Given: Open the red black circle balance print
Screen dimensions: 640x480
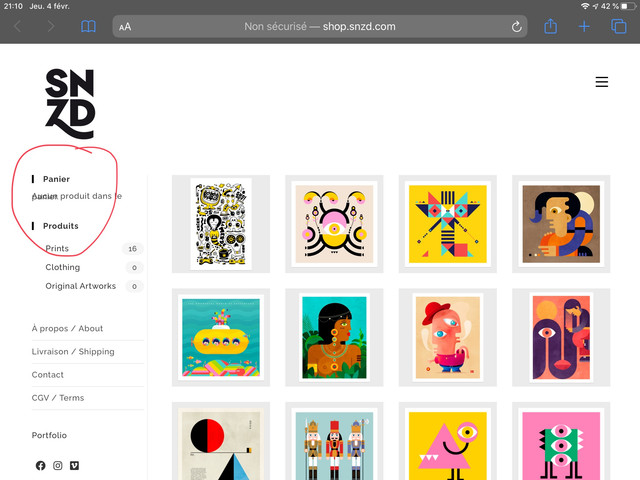Looking at the screenshot, I should point(221,441).
